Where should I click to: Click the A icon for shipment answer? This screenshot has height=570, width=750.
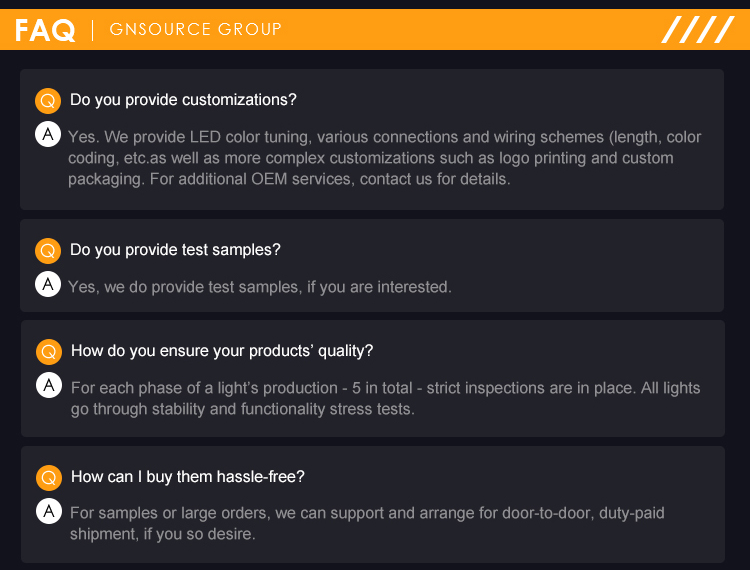[49, 511]
